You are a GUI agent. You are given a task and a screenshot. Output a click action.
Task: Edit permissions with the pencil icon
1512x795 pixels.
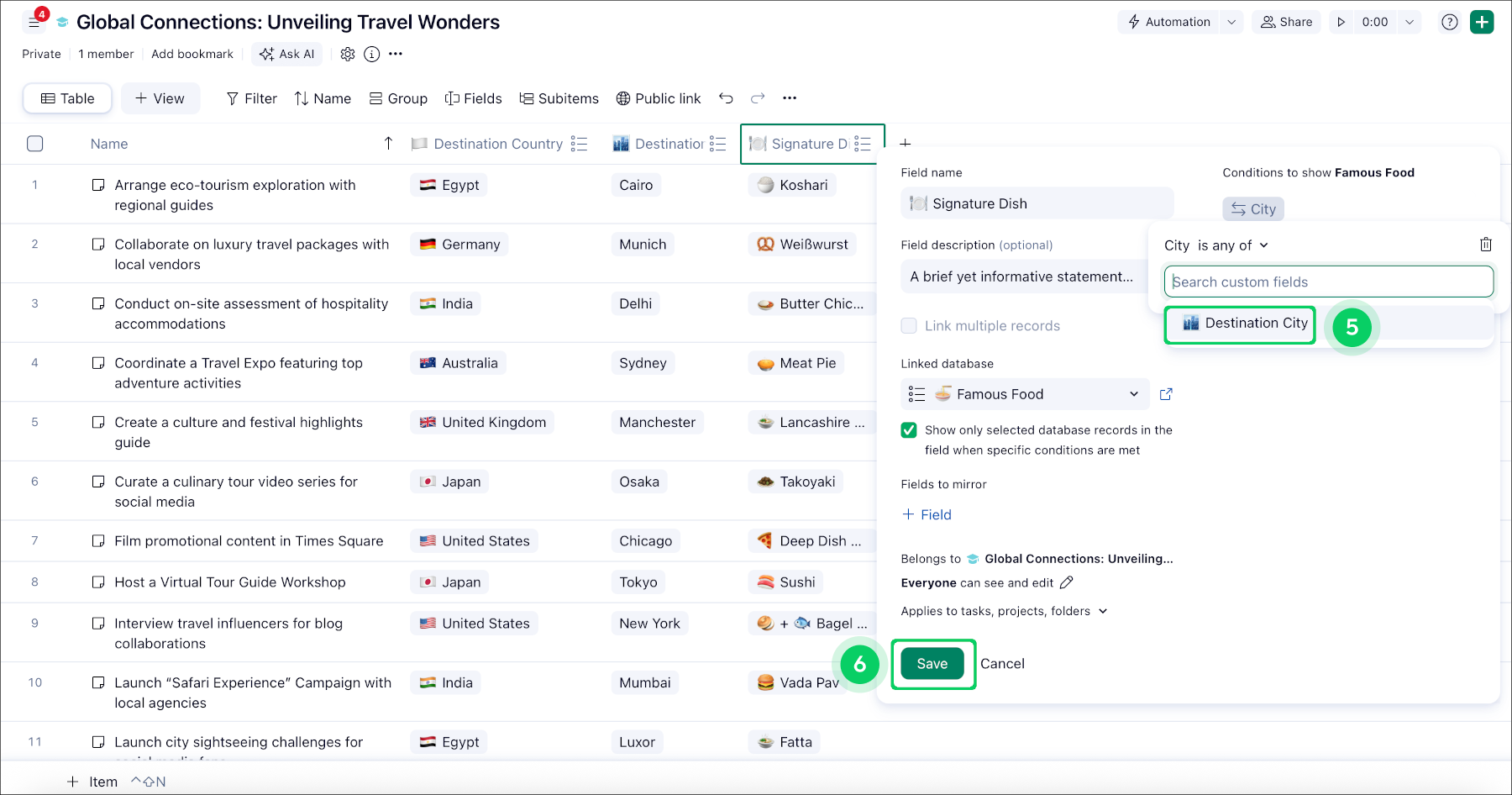(x=1067, y=582)
